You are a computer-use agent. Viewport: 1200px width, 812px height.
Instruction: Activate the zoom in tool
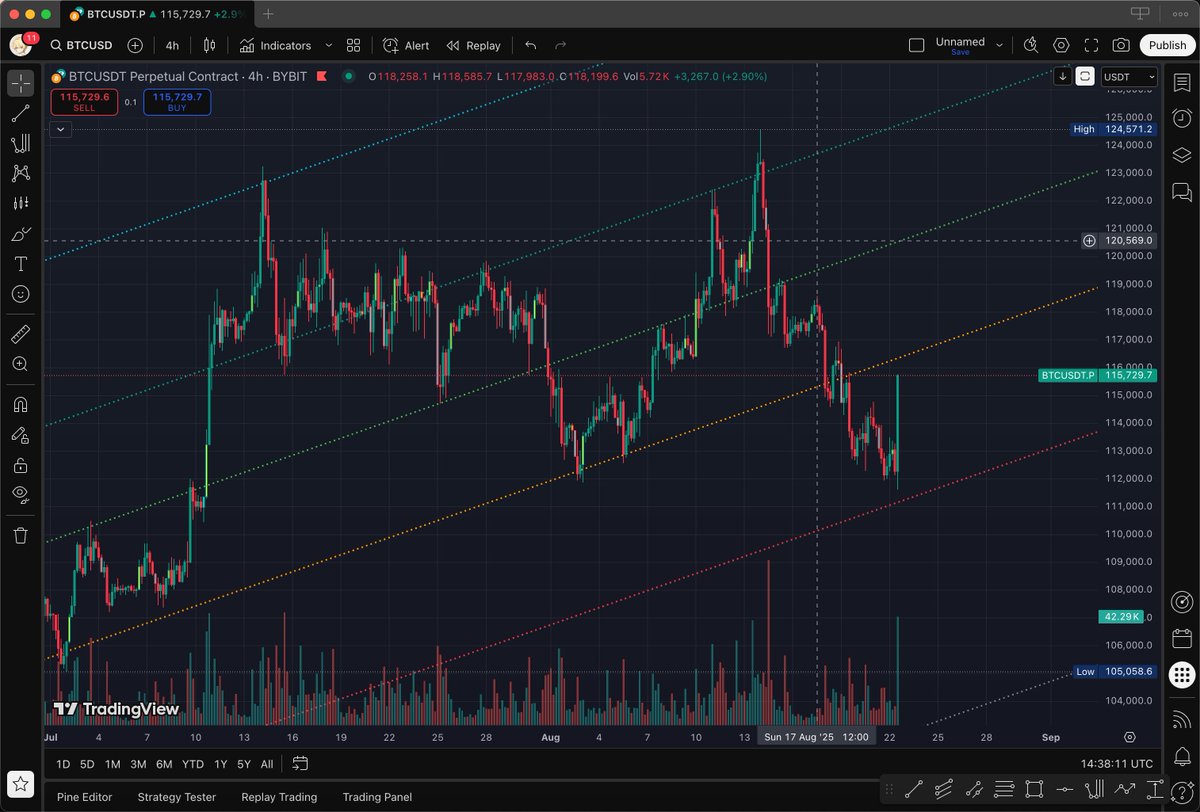[x=20, y=364]
